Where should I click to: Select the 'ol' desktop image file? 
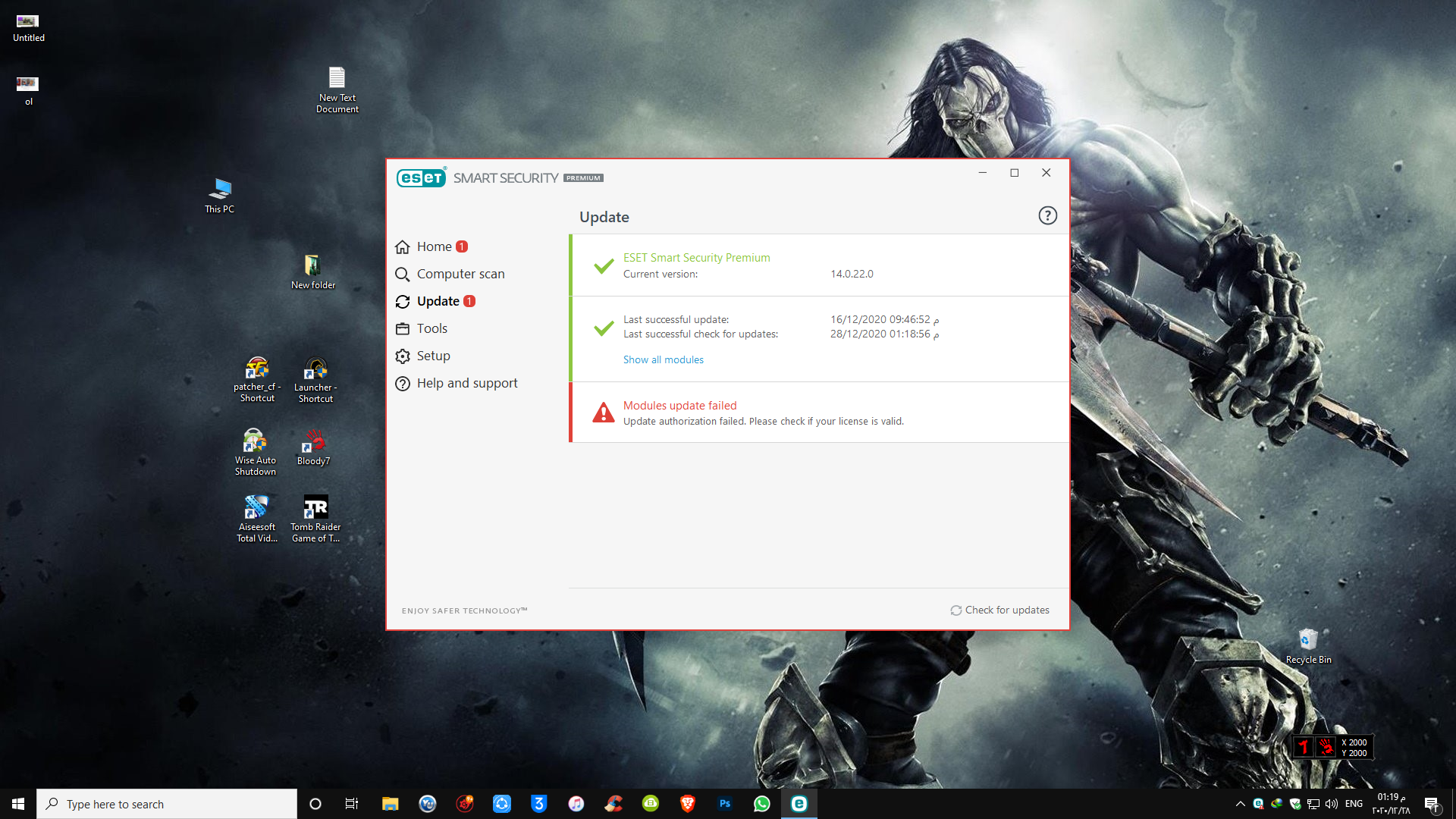[28, 90]
